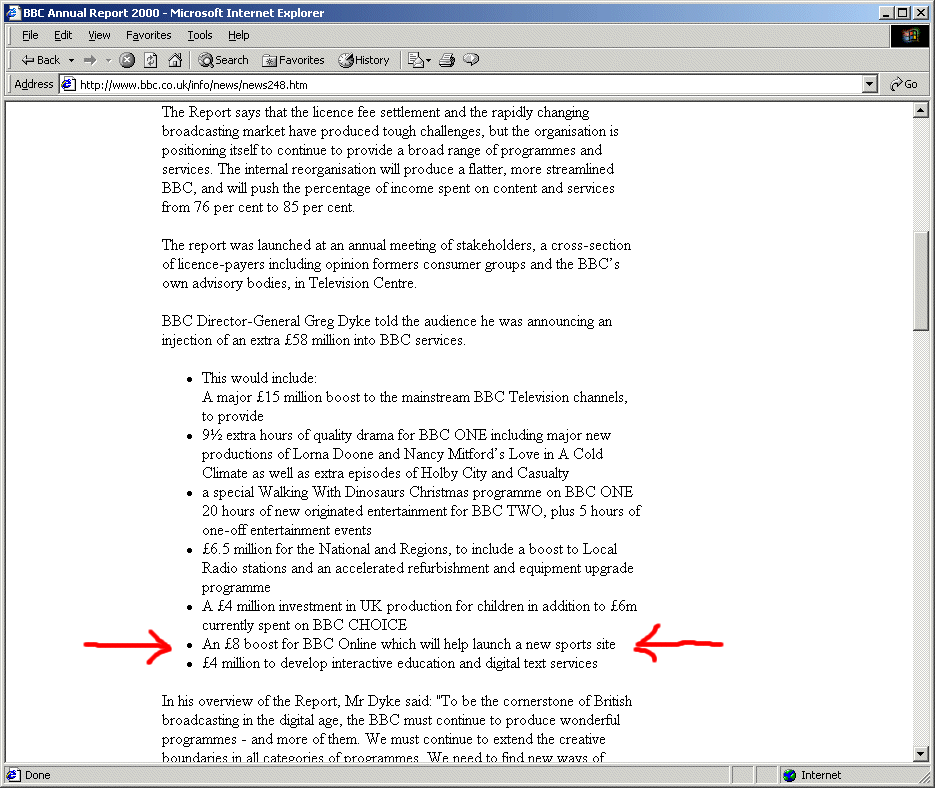The width and height of the screenshot is (935, 788).
Task: Click '£6.5 million for the National and Regions' line
Action: pos(409,549)
